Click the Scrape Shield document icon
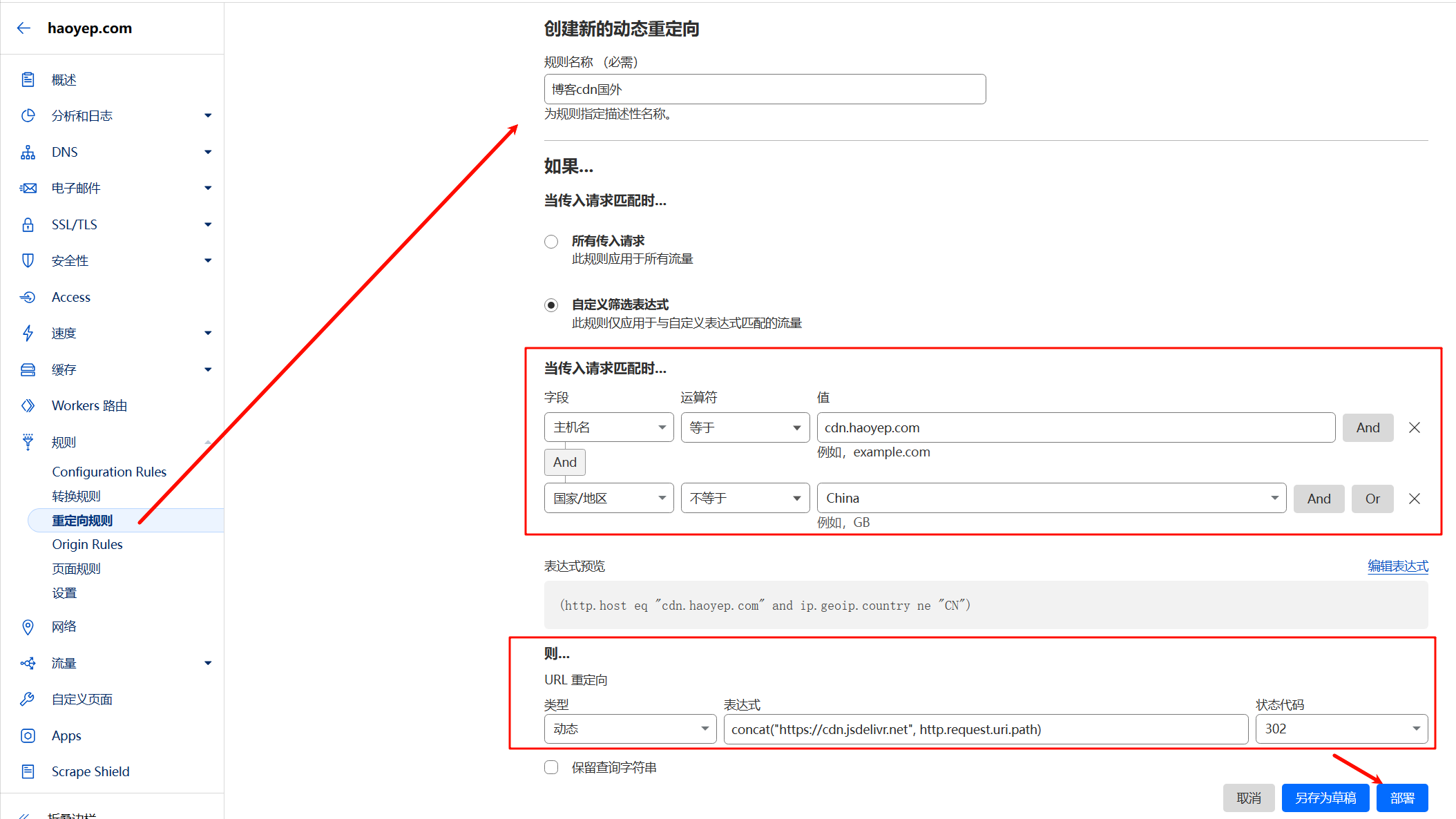Image resolution: width=1456 pixels, height=819 pixels. click(x=28, y=771)
